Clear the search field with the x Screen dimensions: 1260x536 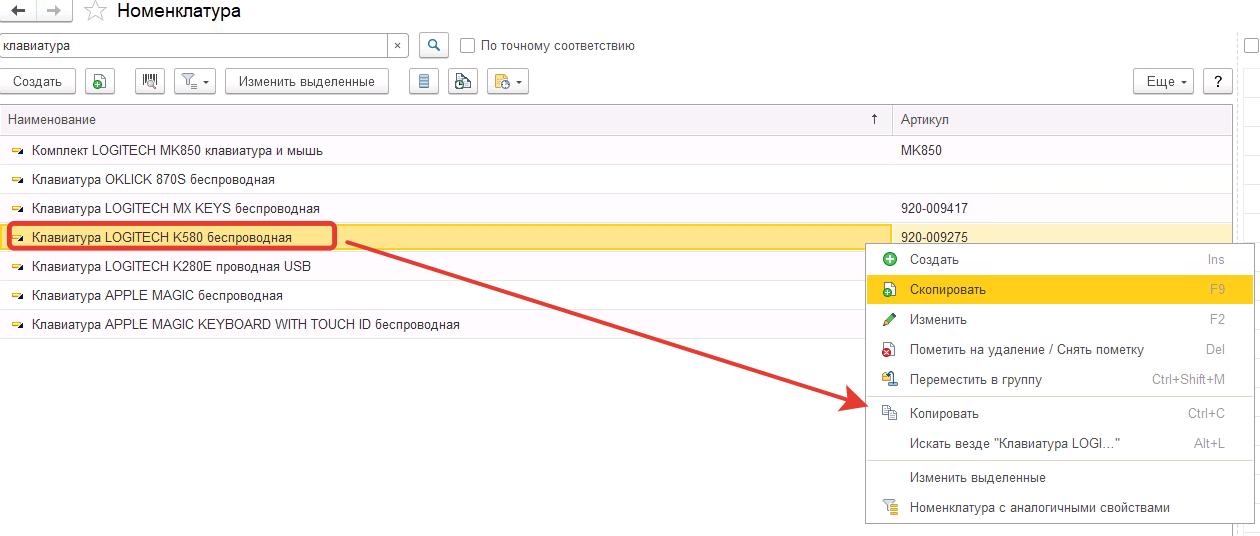(397, 46)
